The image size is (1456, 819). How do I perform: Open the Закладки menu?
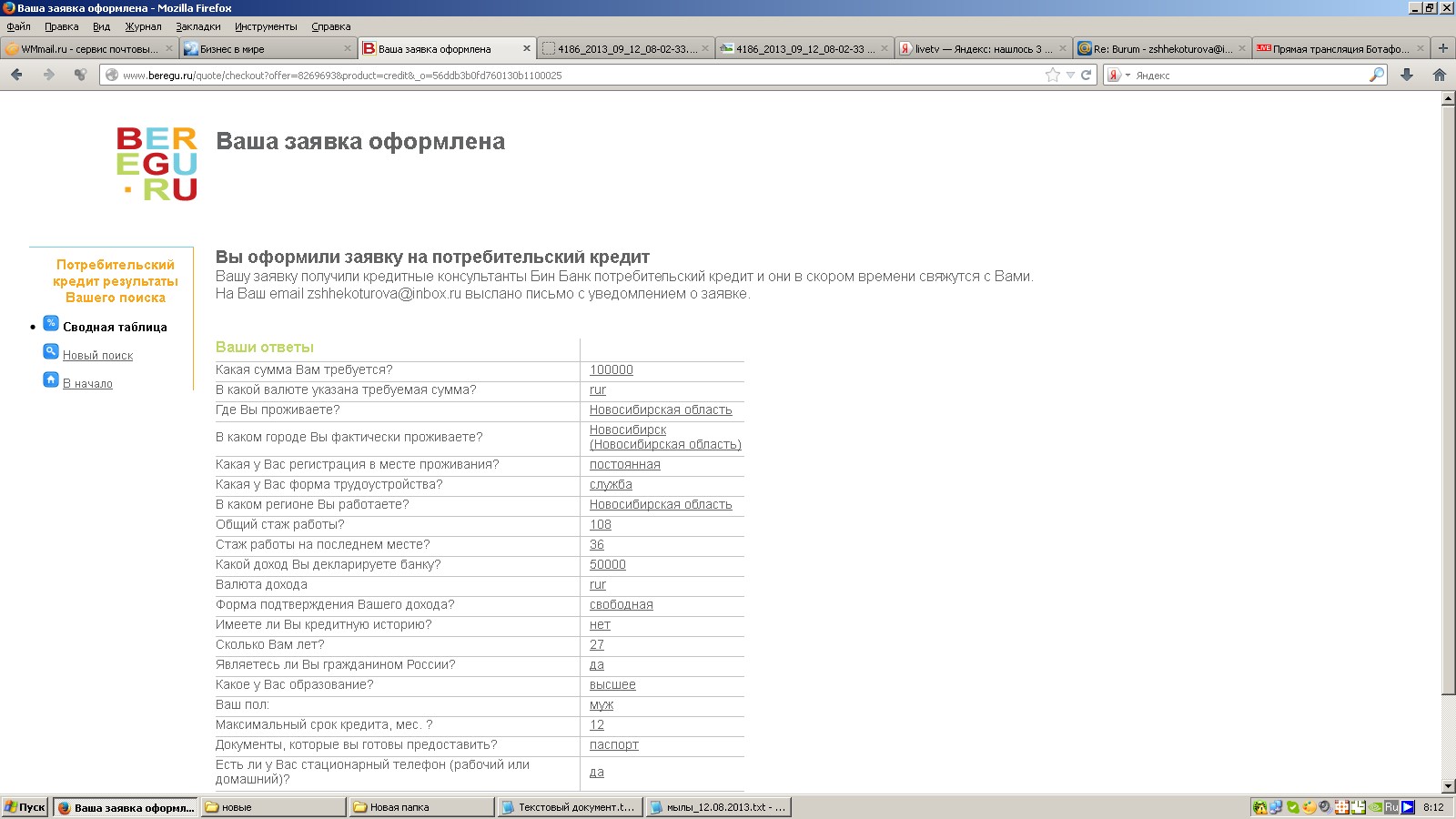click(198, 26)
